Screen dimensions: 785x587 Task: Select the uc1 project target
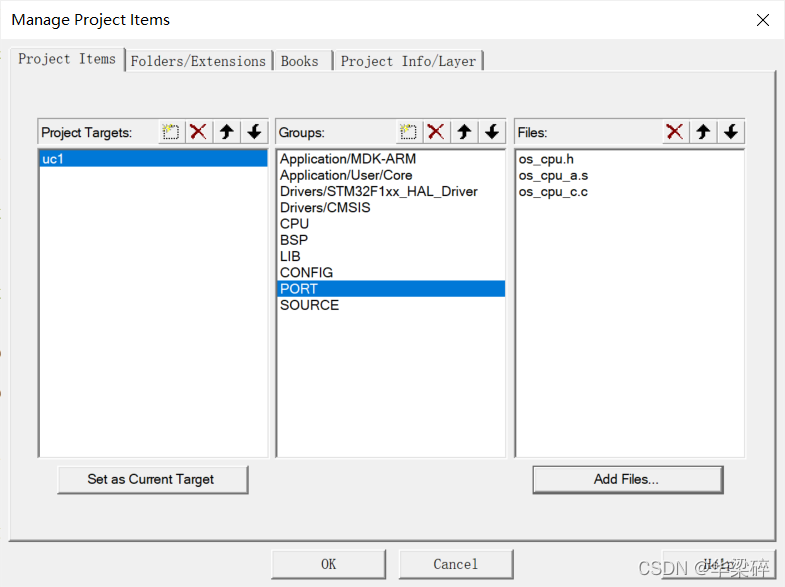click(153, 159)
